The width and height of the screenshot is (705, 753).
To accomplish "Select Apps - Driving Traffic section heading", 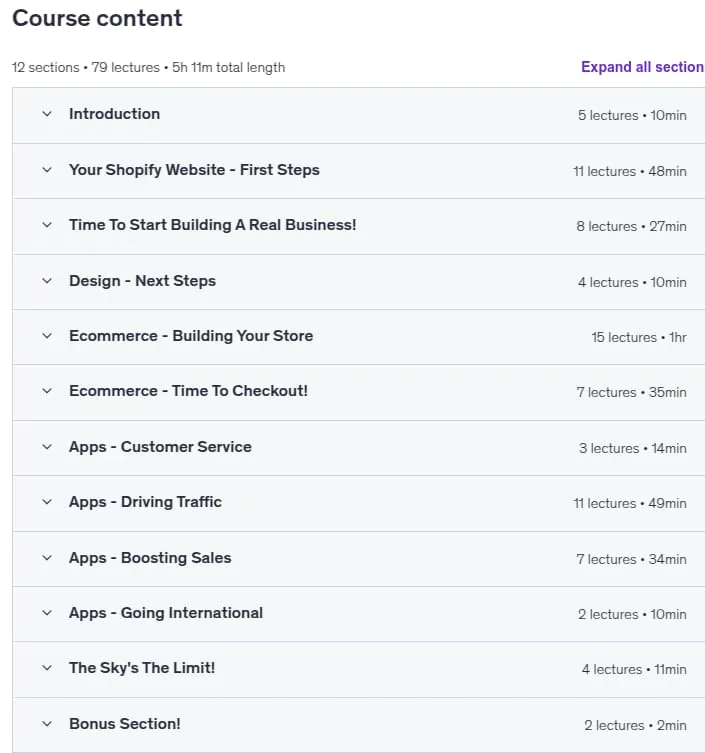I will point(145,502).
